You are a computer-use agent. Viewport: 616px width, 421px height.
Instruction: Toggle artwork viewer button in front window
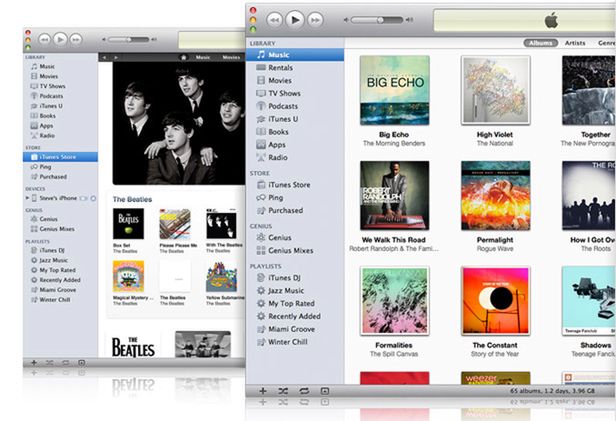click(324, 391)
